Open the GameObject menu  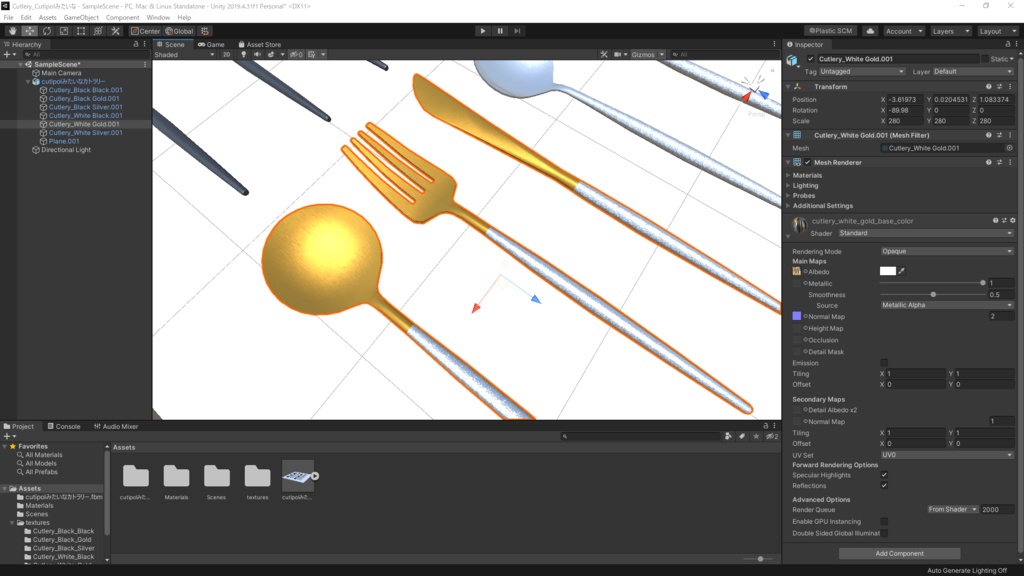(x=81, y=17)
